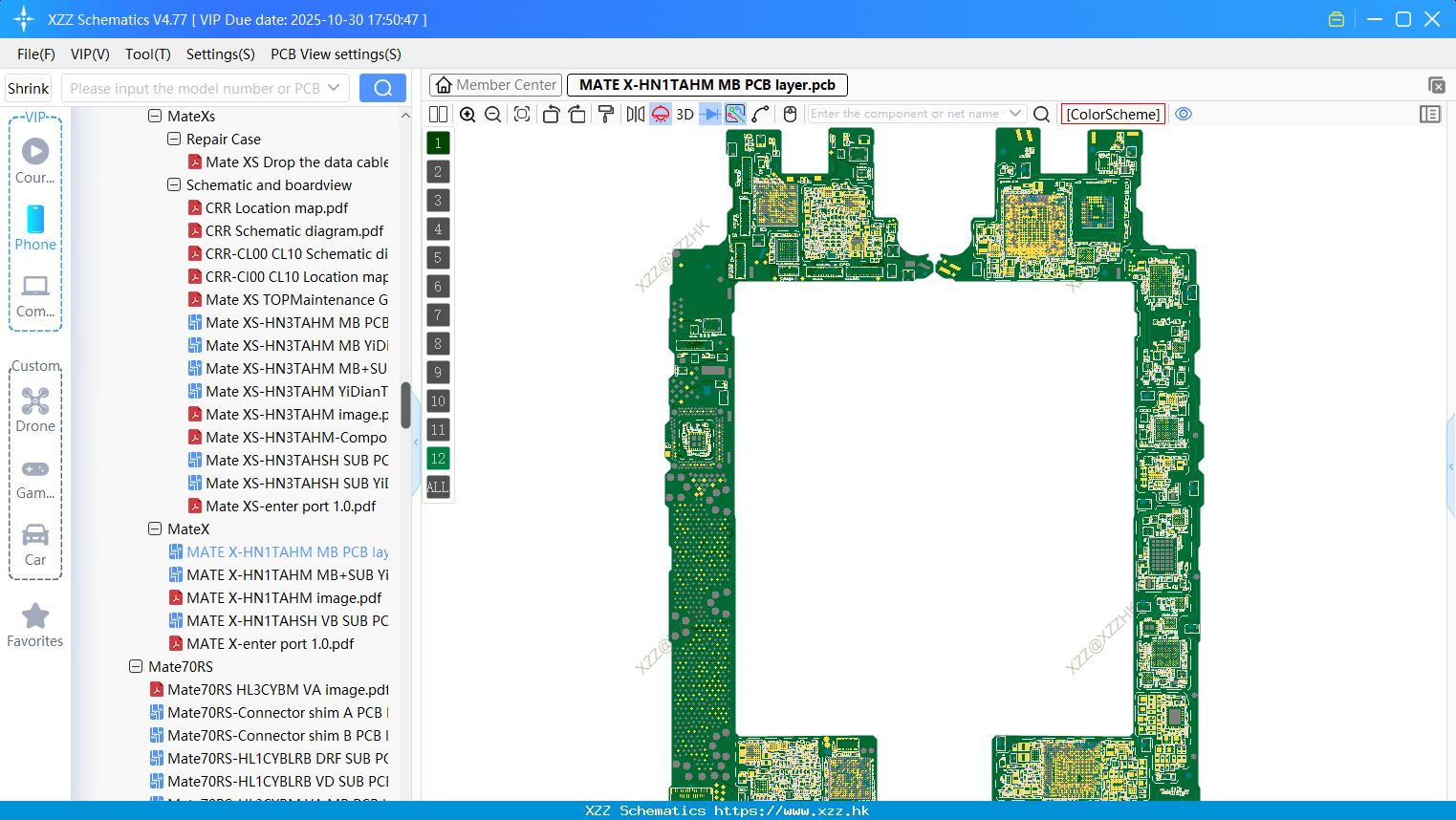1456x820 pixels.
Task: Open the Drone category
Action: click(35, 410)
